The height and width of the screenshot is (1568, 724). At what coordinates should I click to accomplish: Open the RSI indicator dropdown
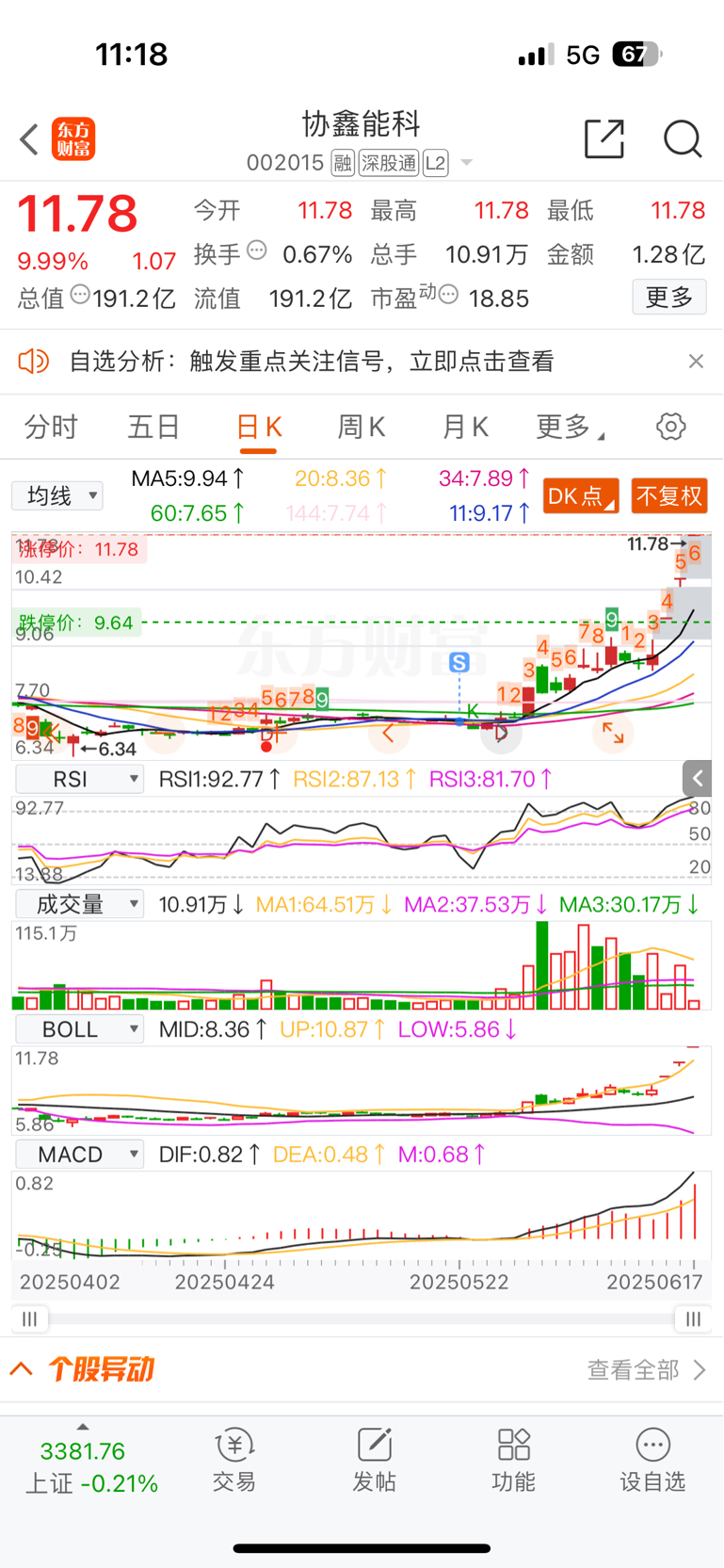[80, 779]
